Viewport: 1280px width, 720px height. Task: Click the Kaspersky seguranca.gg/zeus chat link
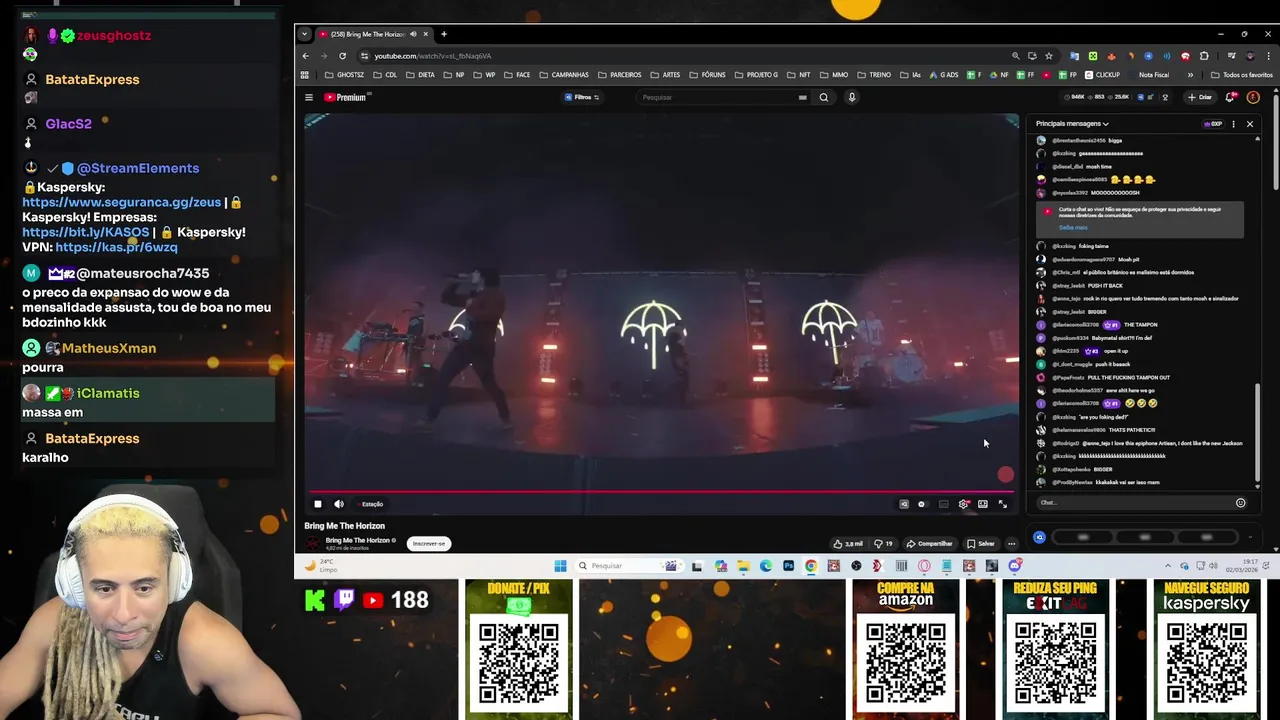tap(122, 202)
